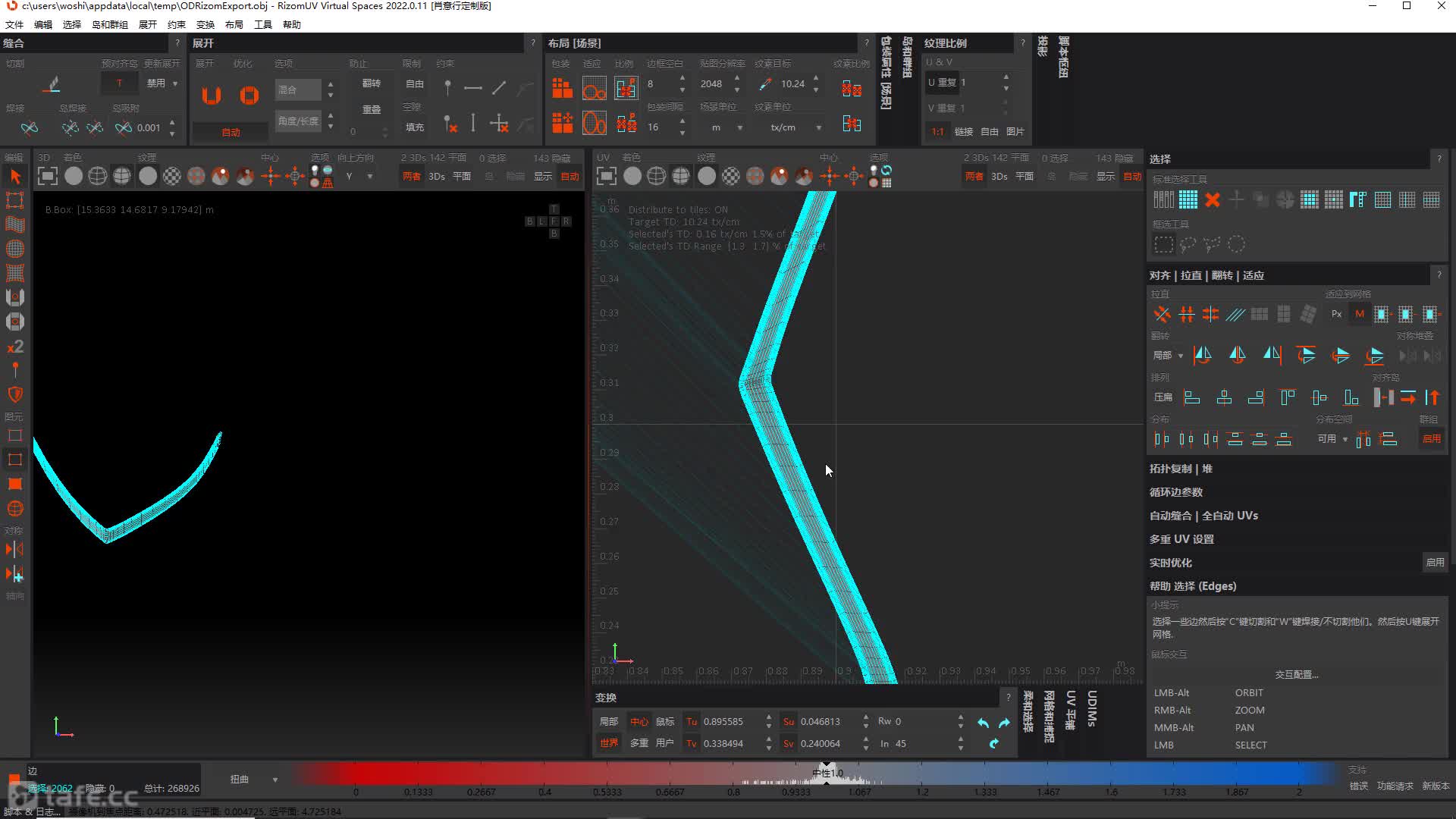Click 脚本 & 日志 button at bottom left

tap(32, 812)
